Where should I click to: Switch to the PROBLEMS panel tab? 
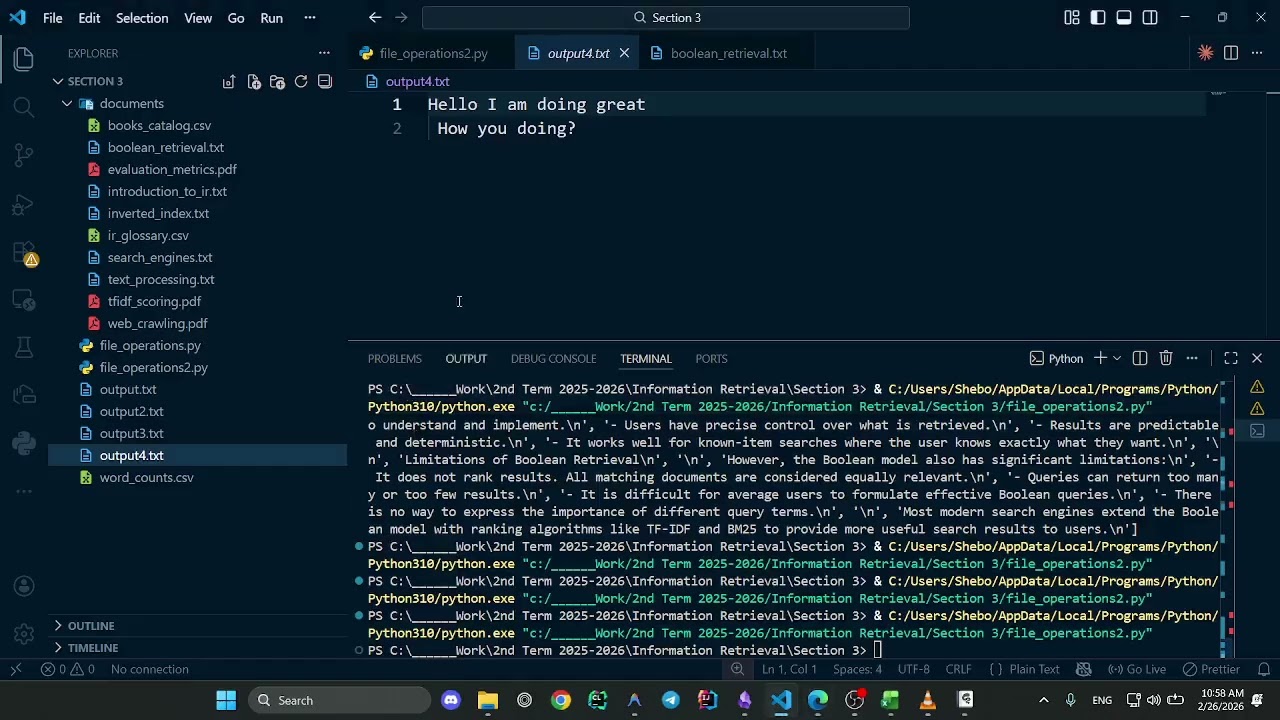point(394,359)
